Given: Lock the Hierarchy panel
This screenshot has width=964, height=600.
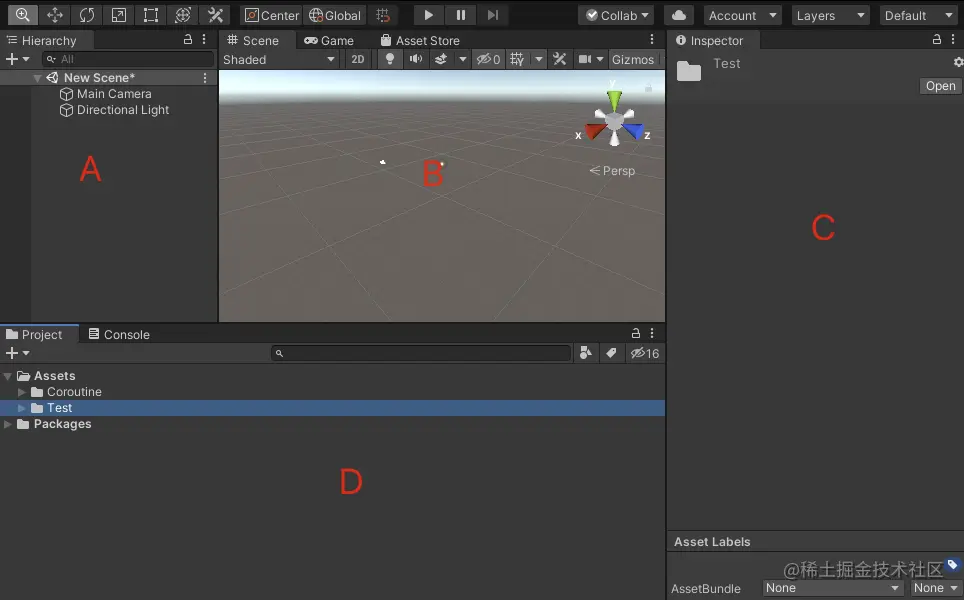Looking at the screenshot, I should coord(188,39).
